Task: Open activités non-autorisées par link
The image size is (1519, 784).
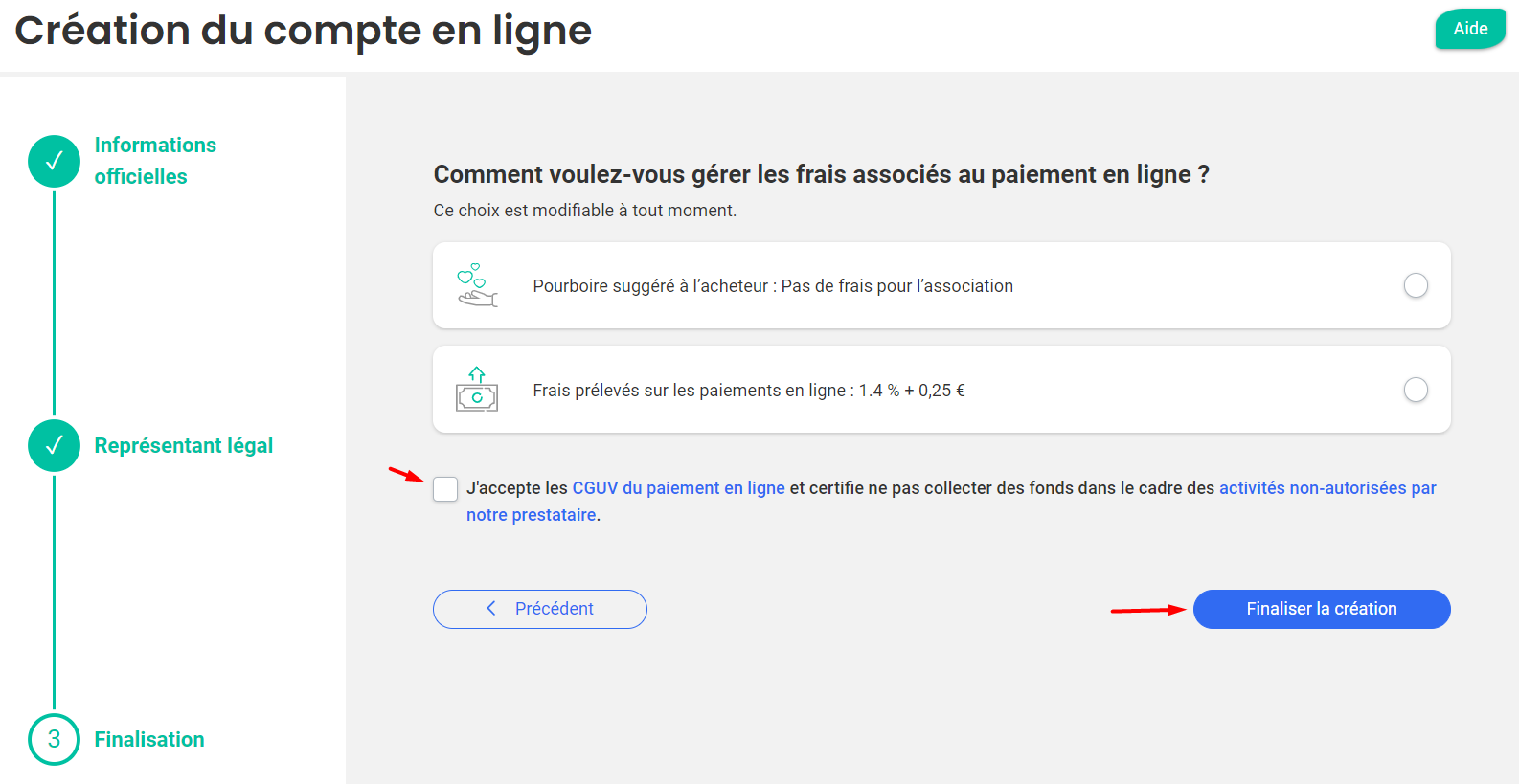Action: click(1327, 488)
